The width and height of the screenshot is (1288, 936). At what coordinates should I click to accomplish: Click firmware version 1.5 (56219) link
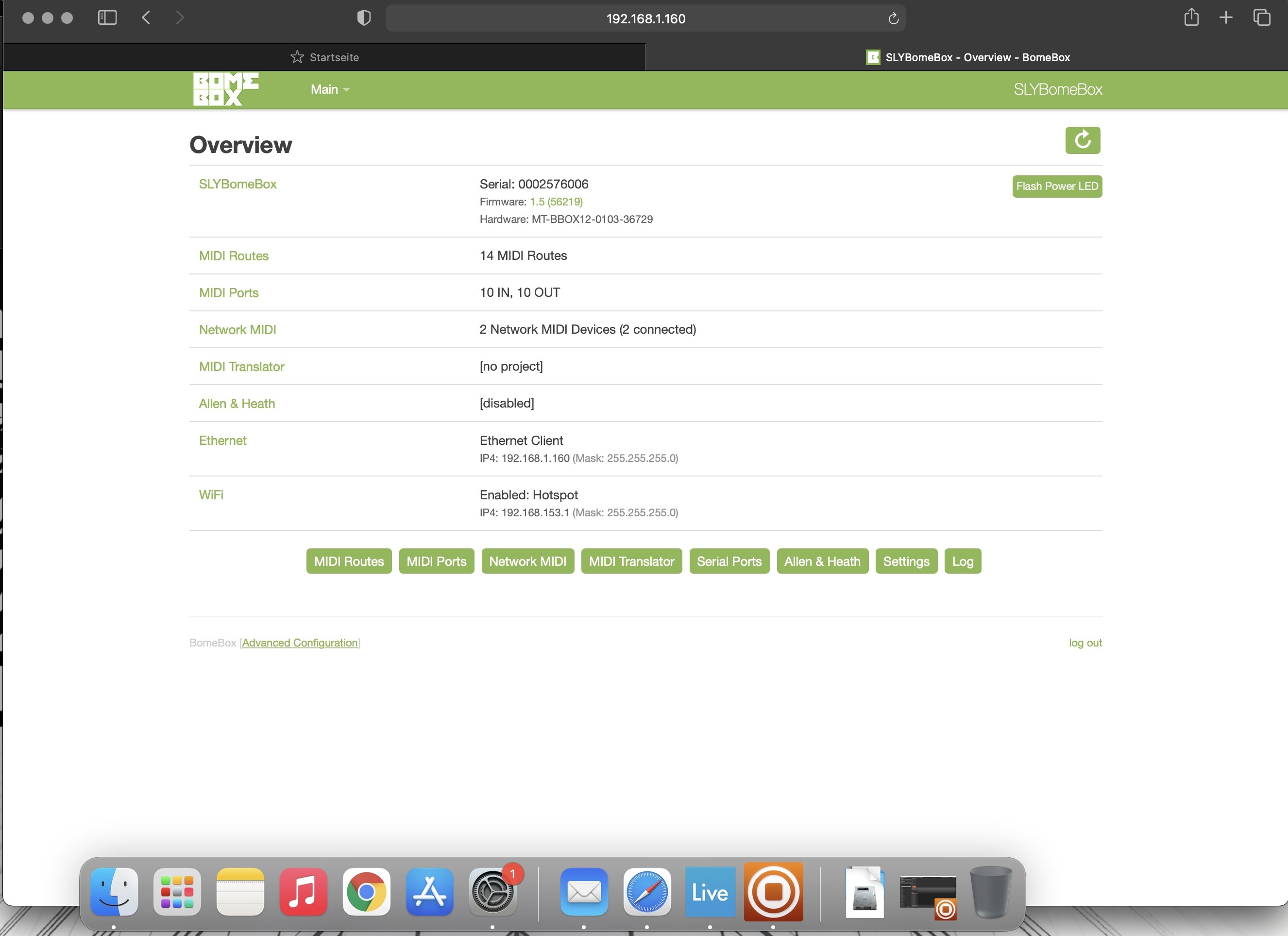point(556,202)
